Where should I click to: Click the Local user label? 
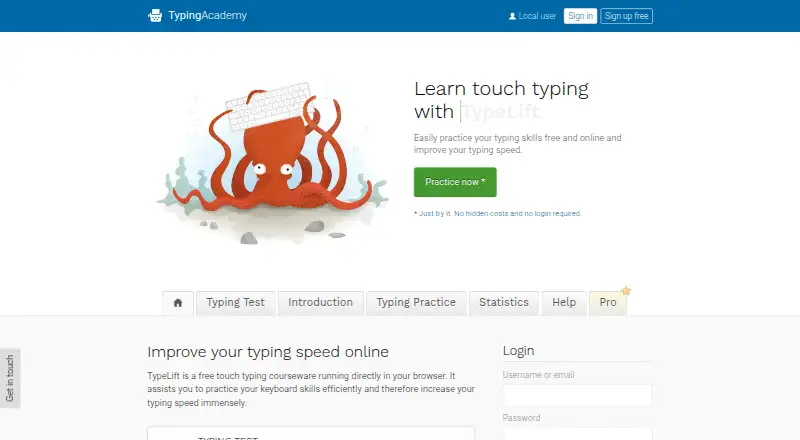(537, 16)
